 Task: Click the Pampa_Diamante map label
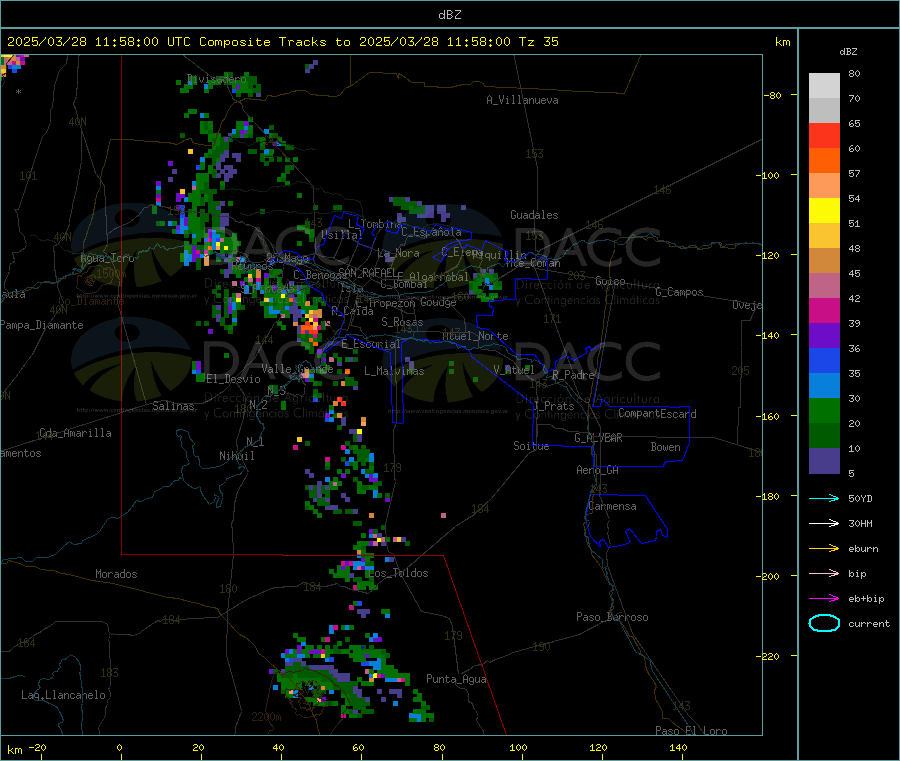pyautogui.click(x=41, y=325)
